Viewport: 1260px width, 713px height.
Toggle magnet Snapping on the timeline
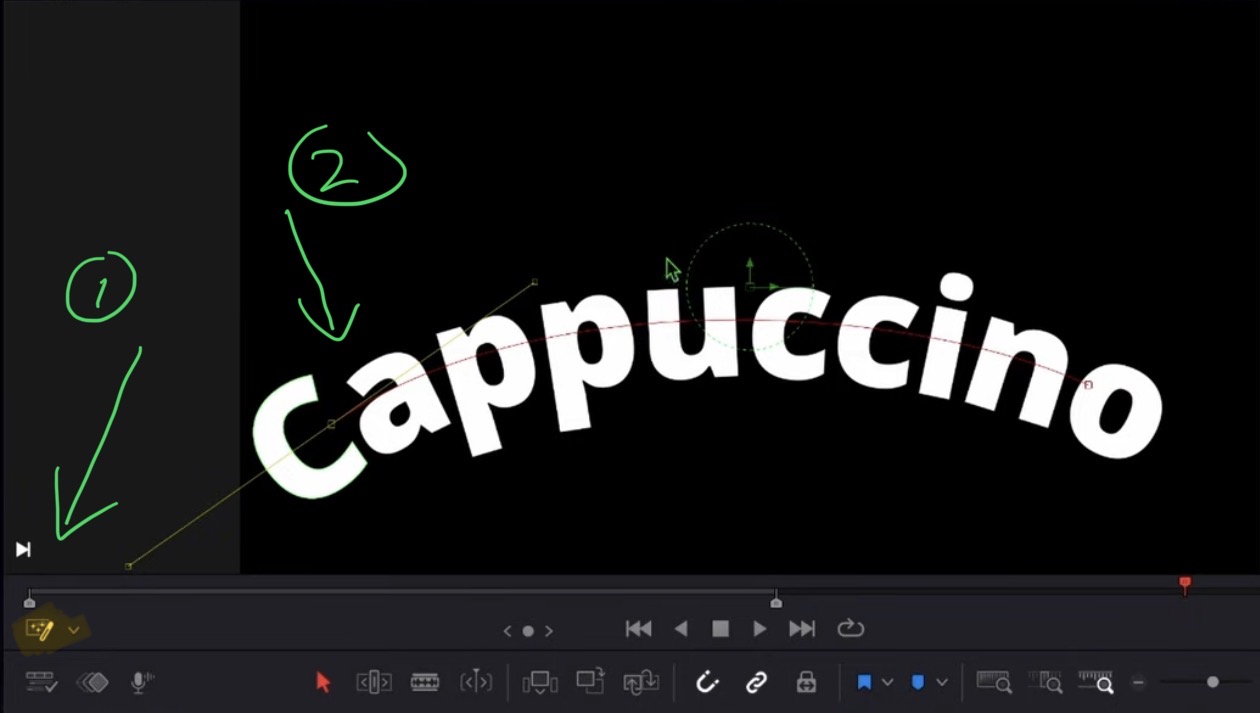pyautogui.click(x=707, y=682)
